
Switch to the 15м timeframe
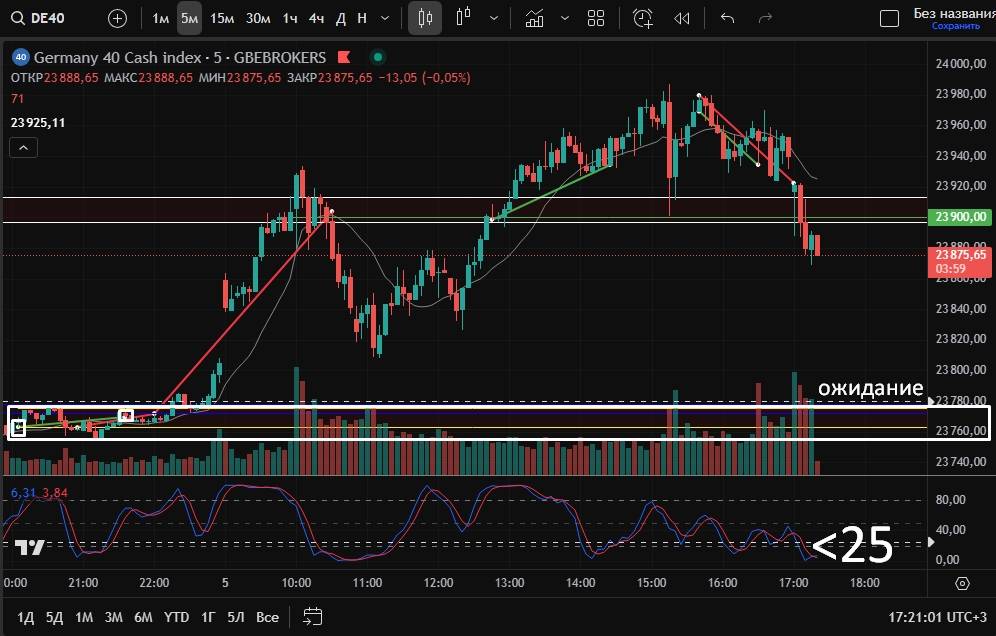(x=222, y=18)
